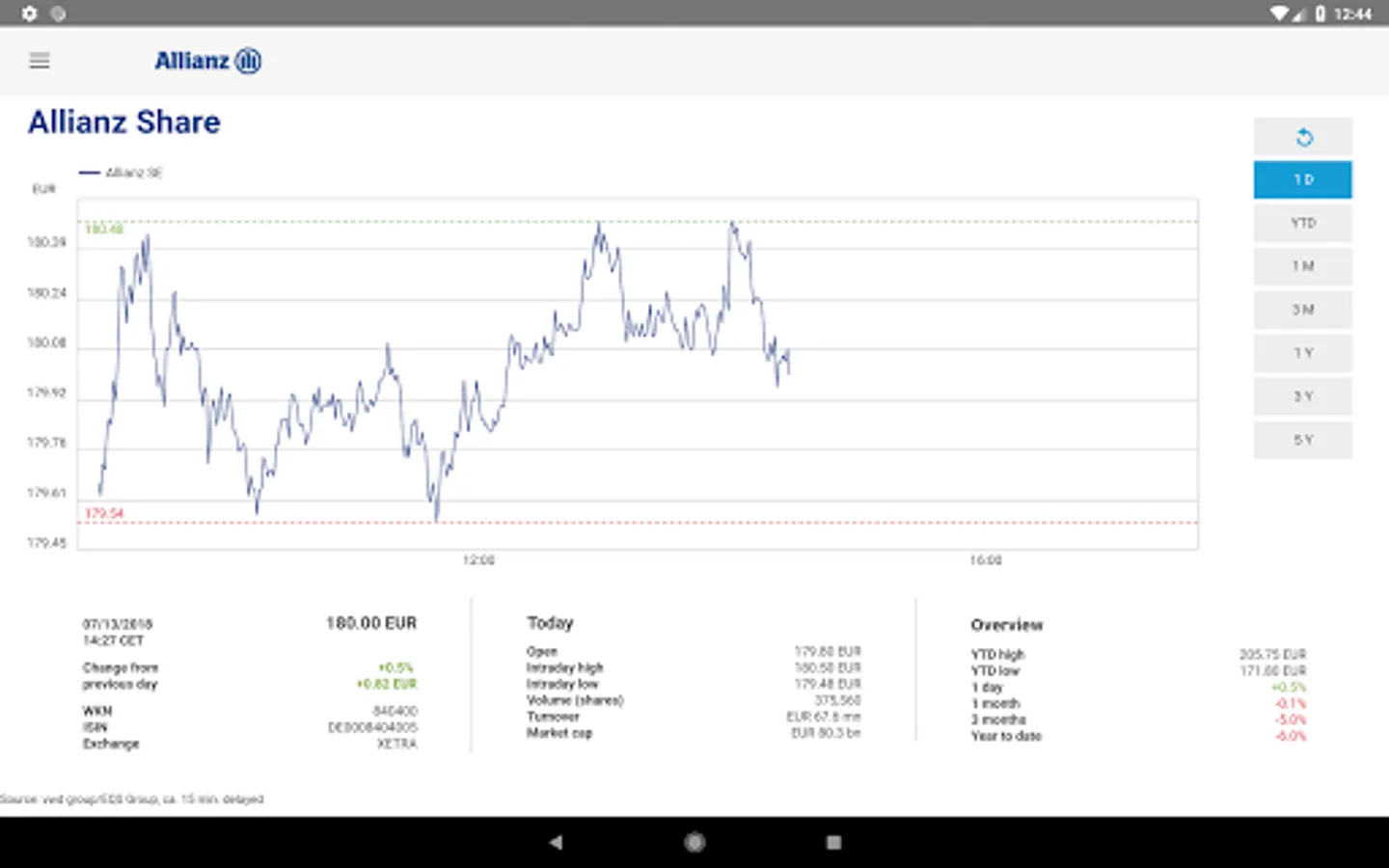The image size is (1389, 868).
Task: Tap the Today section heading
Action: click(550, 623)
